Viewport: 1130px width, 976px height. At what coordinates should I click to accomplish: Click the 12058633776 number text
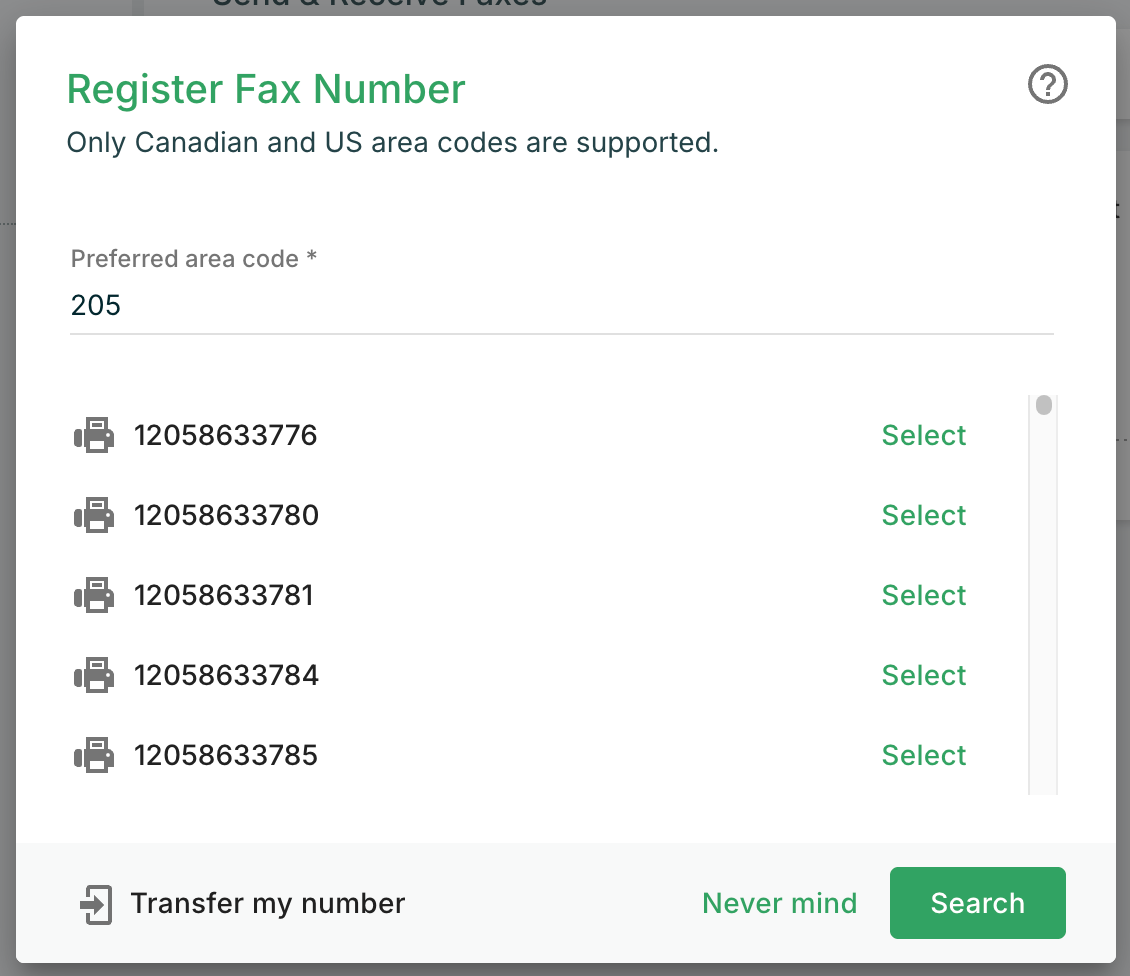[x=226, y=436]
